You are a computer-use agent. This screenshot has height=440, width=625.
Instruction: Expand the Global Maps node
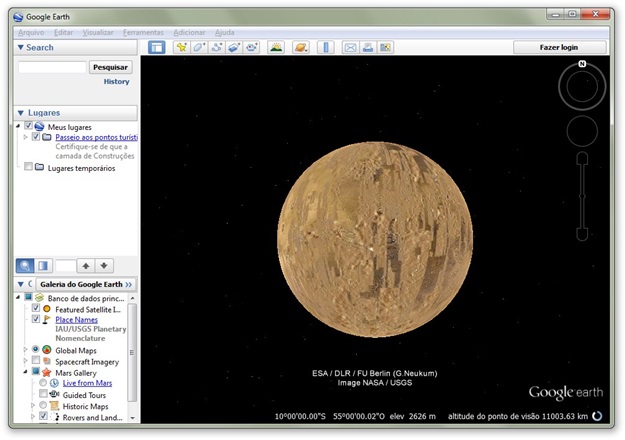26,350
